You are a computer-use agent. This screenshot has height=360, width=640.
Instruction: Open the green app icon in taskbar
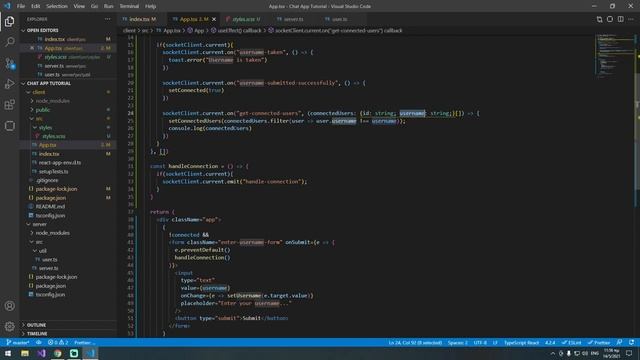74,353
